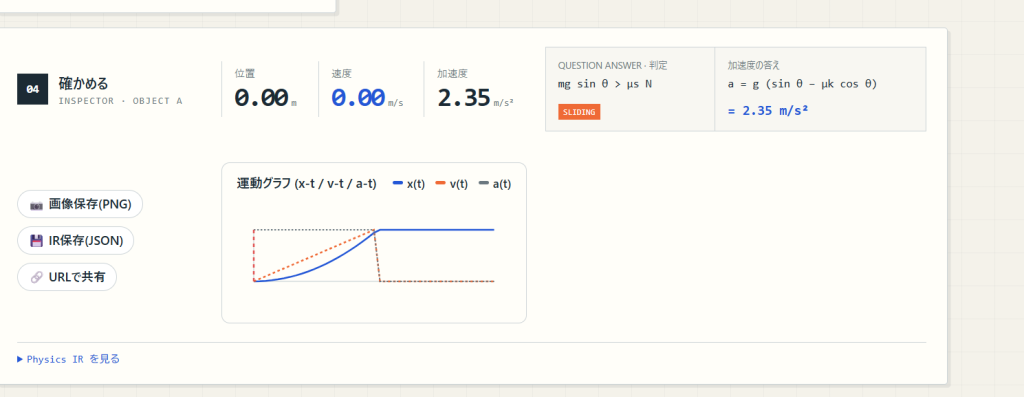Click the orange v(t) legend marker

click(441, 184)
